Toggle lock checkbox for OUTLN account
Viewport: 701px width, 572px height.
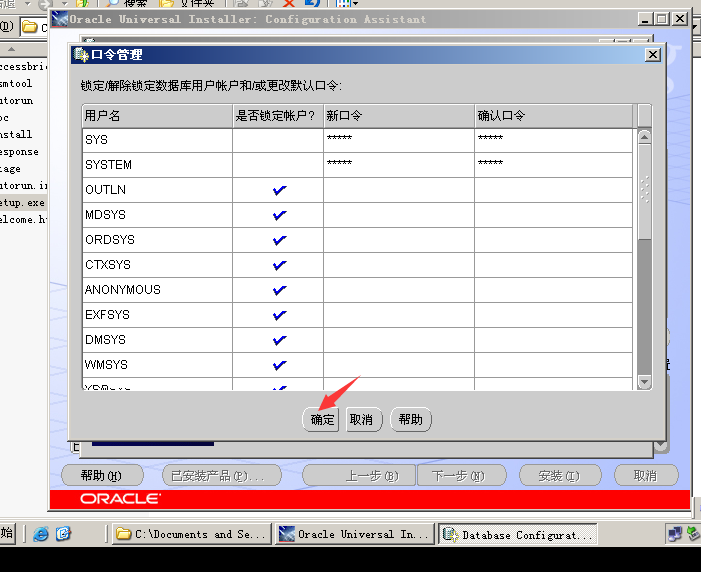(x=279, y=190)
